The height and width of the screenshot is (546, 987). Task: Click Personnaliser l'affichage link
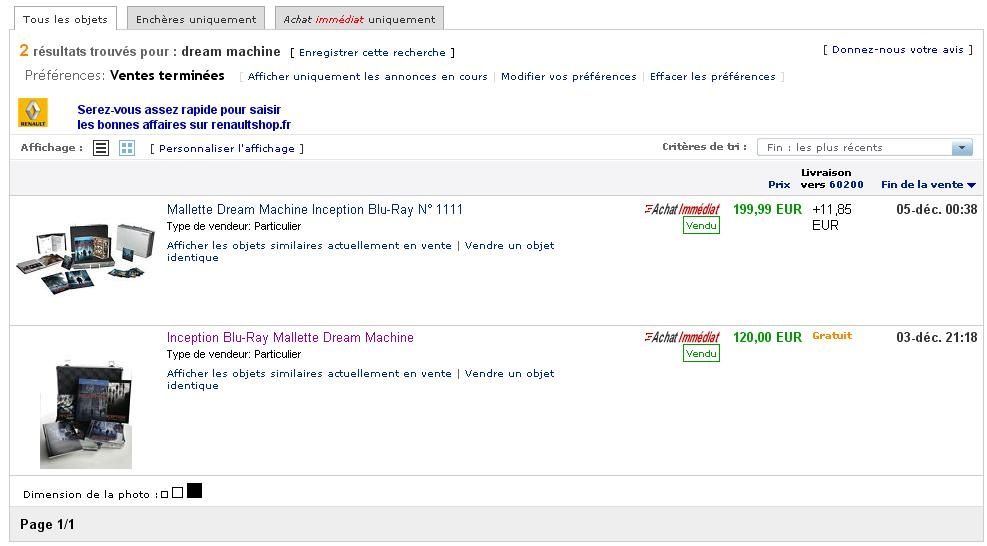[x=227, y=149]
